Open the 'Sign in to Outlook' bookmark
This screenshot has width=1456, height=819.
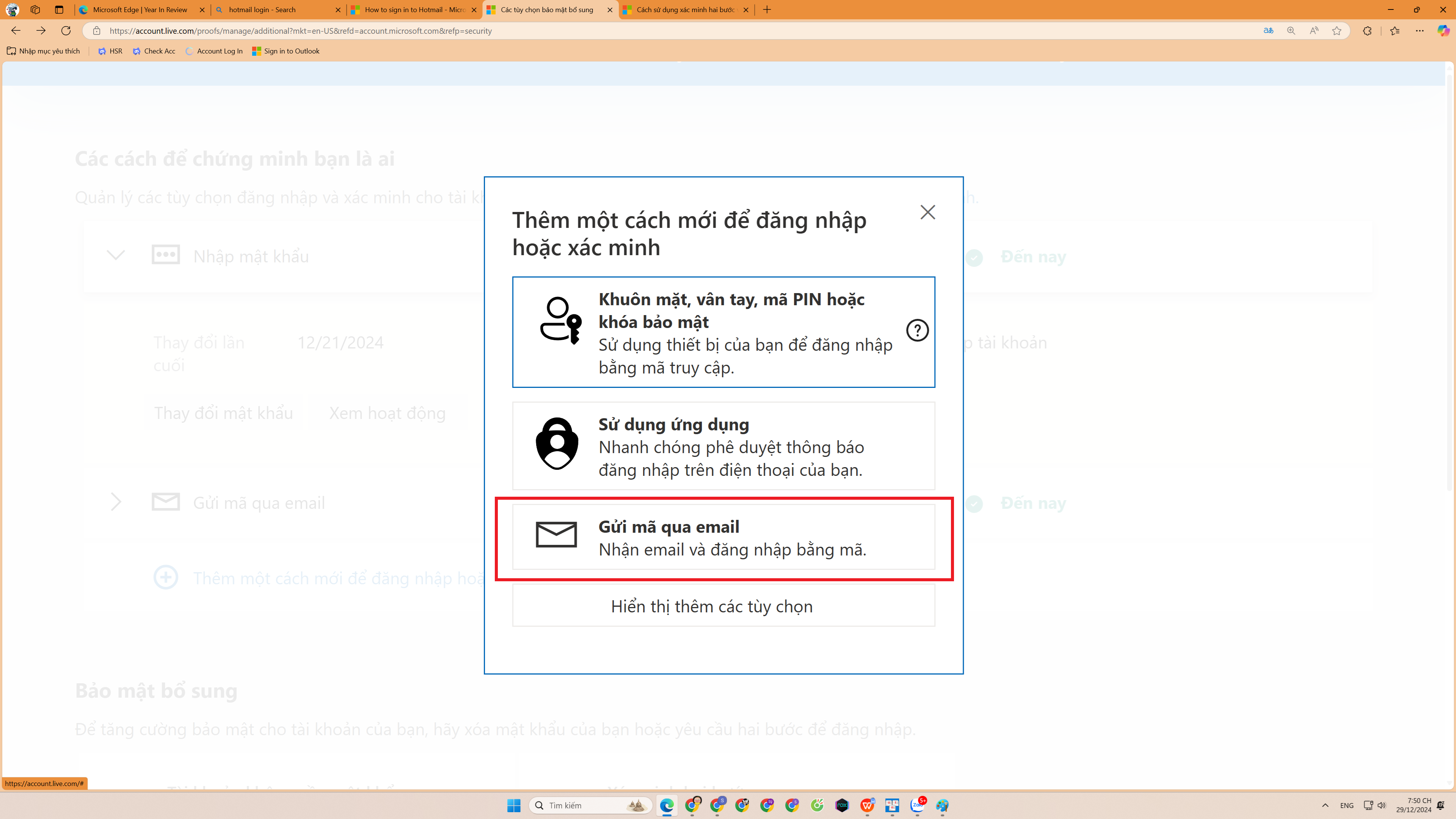(286, 51)
